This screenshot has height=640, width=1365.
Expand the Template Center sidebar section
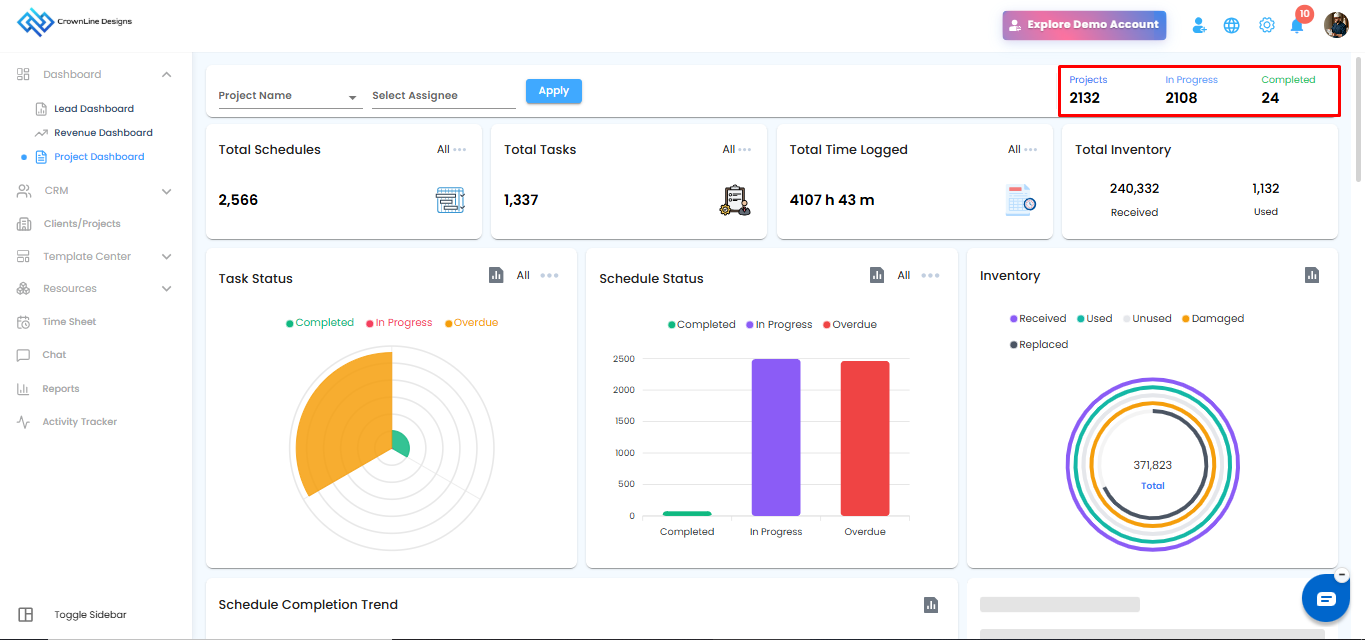click(95, 256)
